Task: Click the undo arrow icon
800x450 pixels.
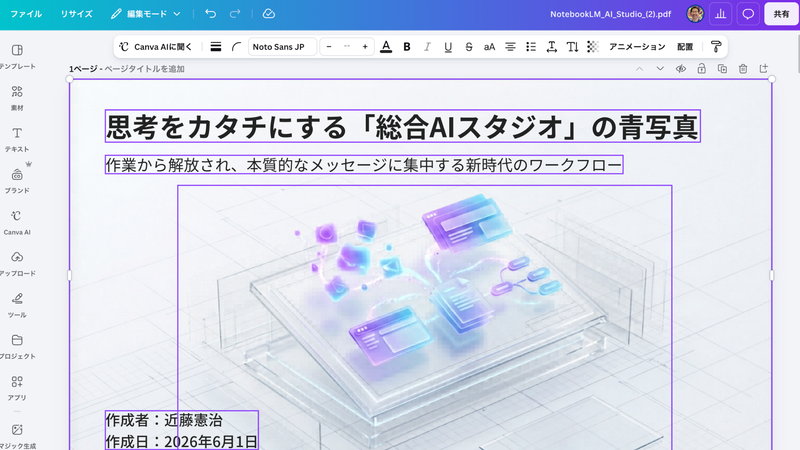Action: coord(210,14)
